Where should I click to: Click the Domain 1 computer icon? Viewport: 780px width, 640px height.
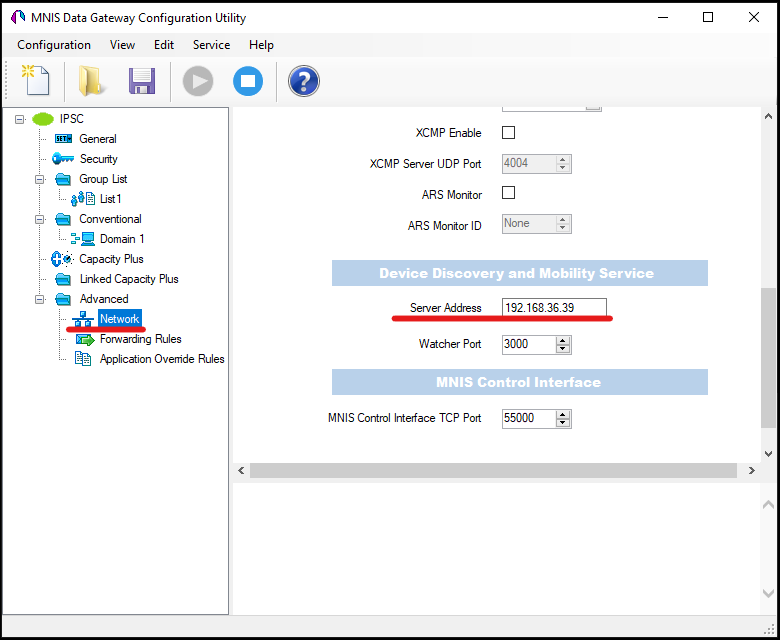(83, 239)
